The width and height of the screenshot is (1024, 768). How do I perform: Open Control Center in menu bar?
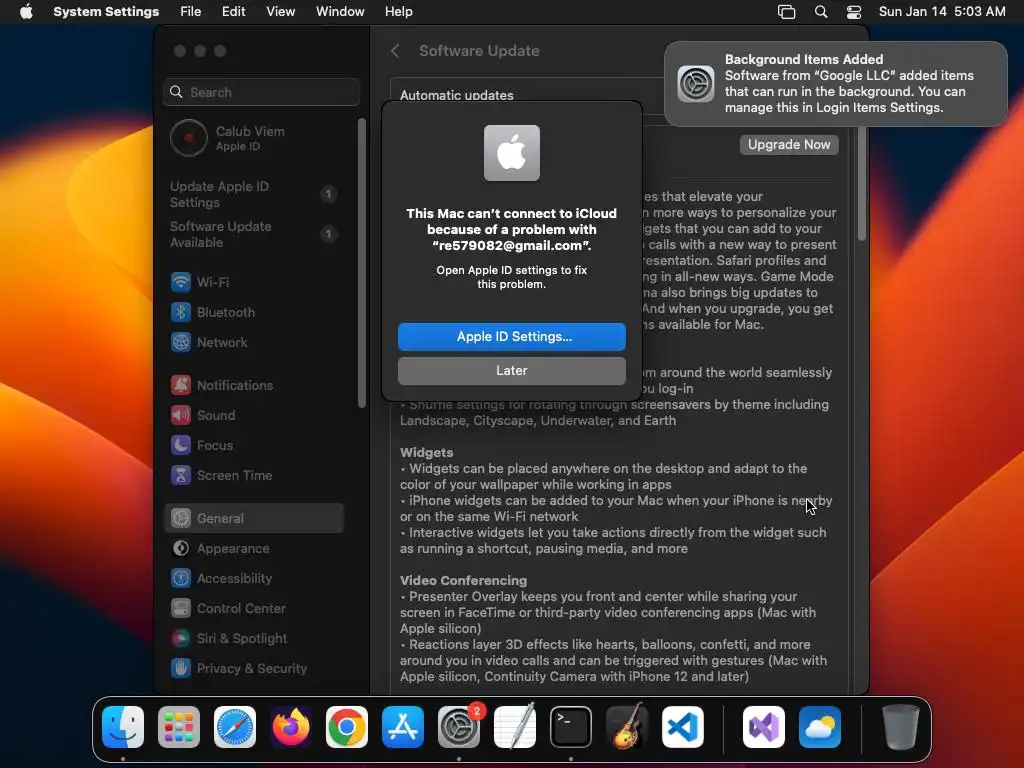(x=854, y=12)
